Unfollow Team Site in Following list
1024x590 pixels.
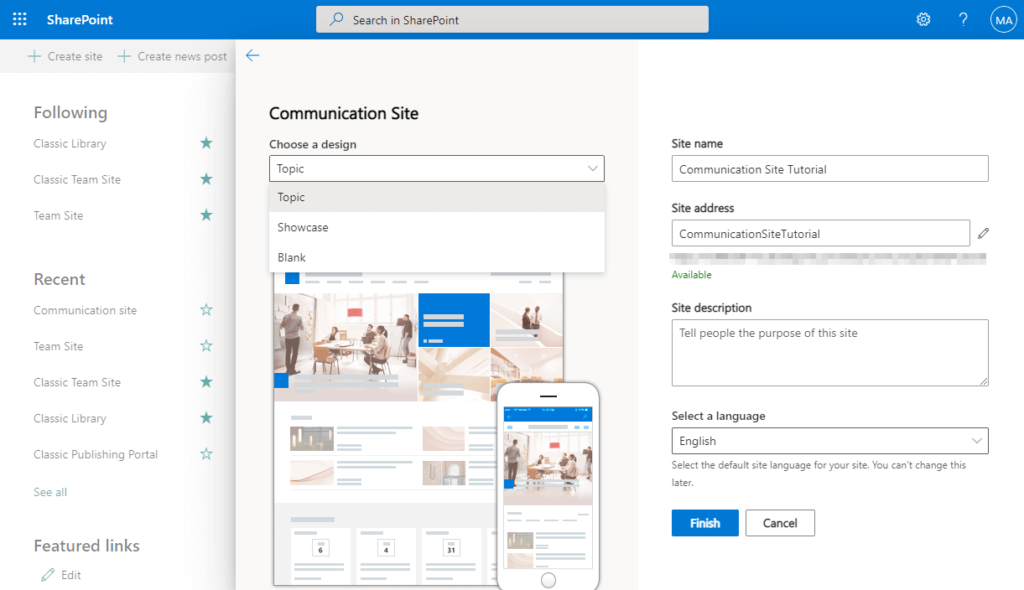(206, 215)
